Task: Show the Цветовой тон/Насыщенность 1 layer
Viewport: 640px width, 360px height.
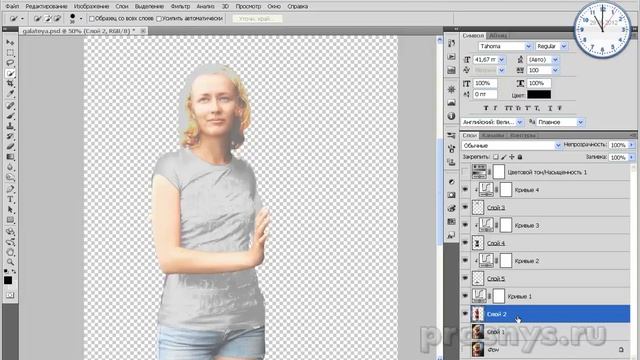Action: coord(465,172)
